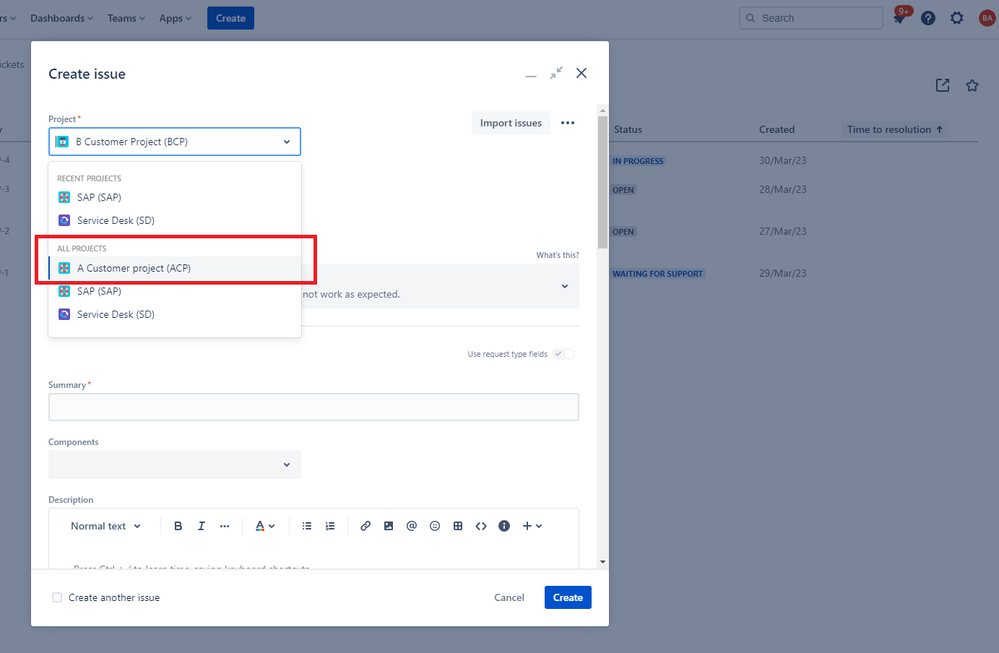Click the 28/Mar/23 created date
This screenshot has height=653, width=999.
click(782, 189)
